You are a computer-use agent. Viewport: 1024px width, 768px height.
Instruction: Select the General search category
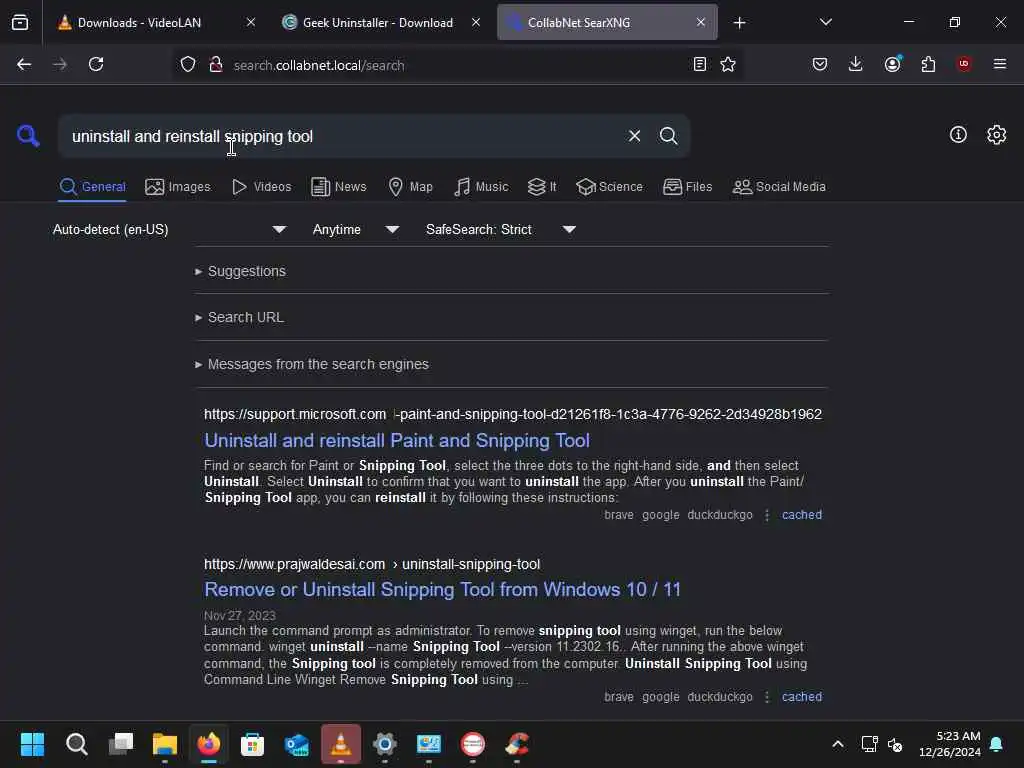coord(92,187)
